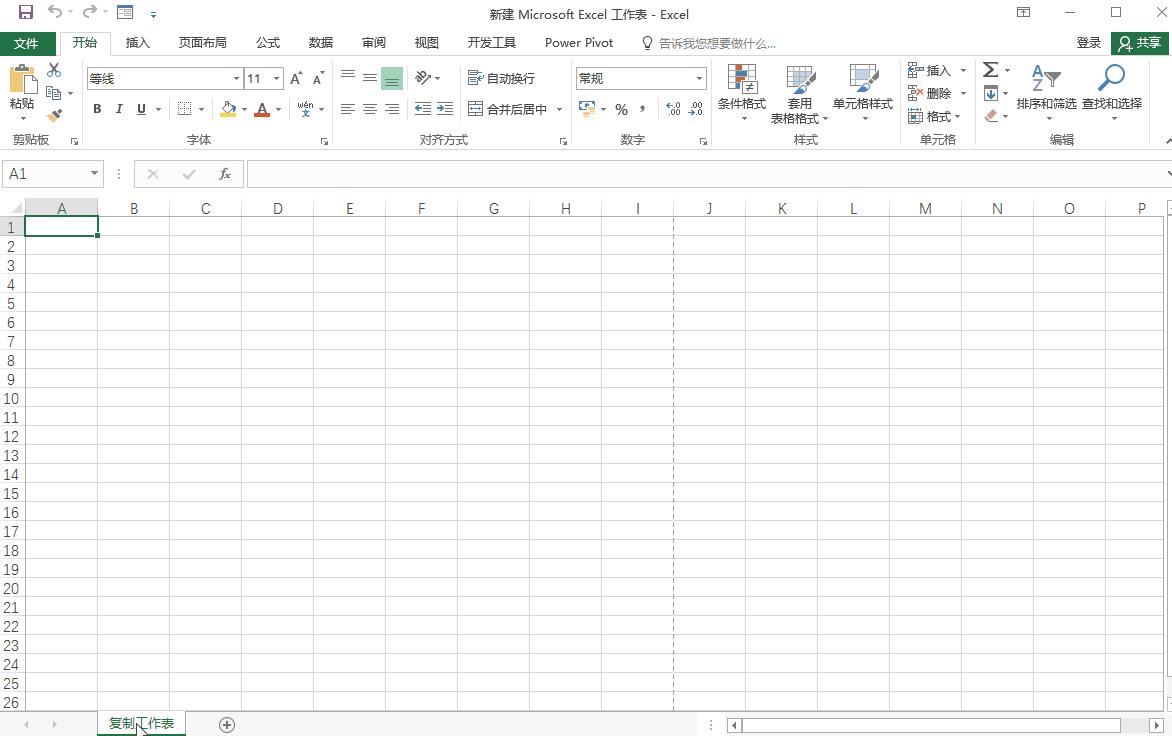Apply percent style
This screenshot has width=1172, height=736.
(x=621, y=109)
